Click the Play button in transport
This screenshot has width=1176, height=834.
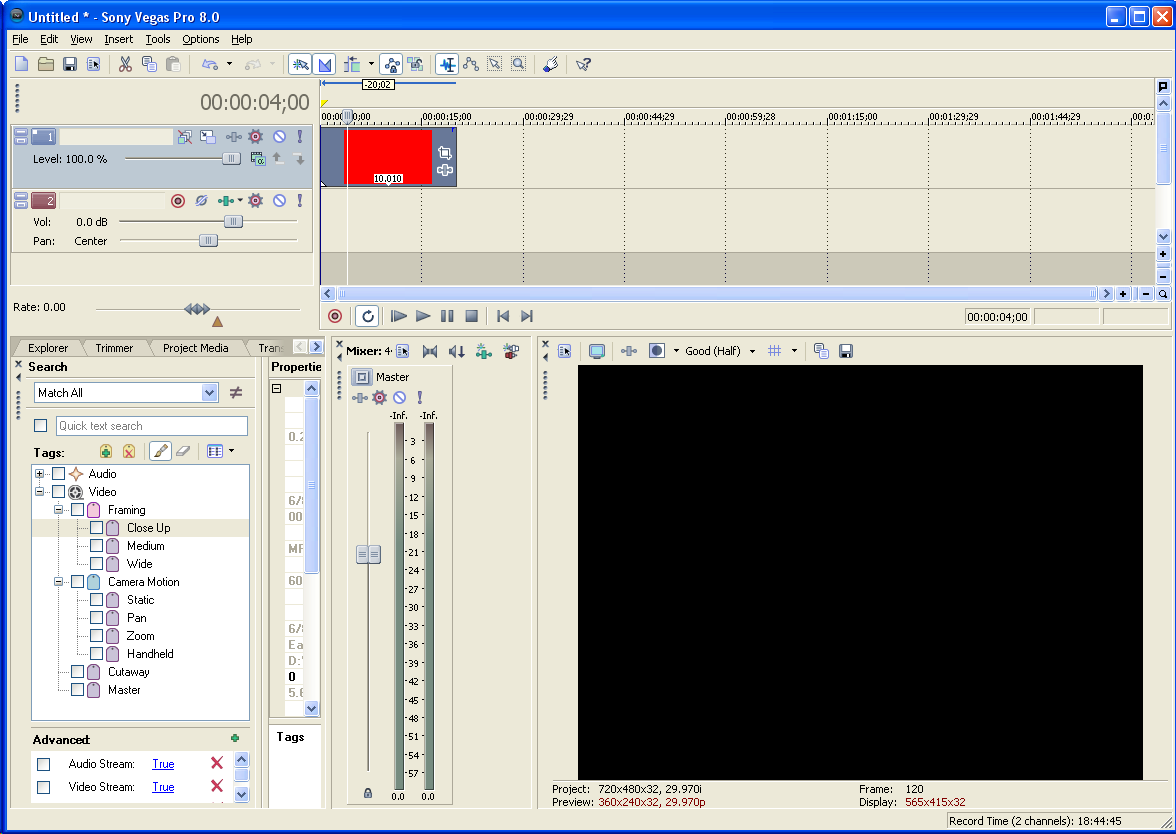pos(423,316)
